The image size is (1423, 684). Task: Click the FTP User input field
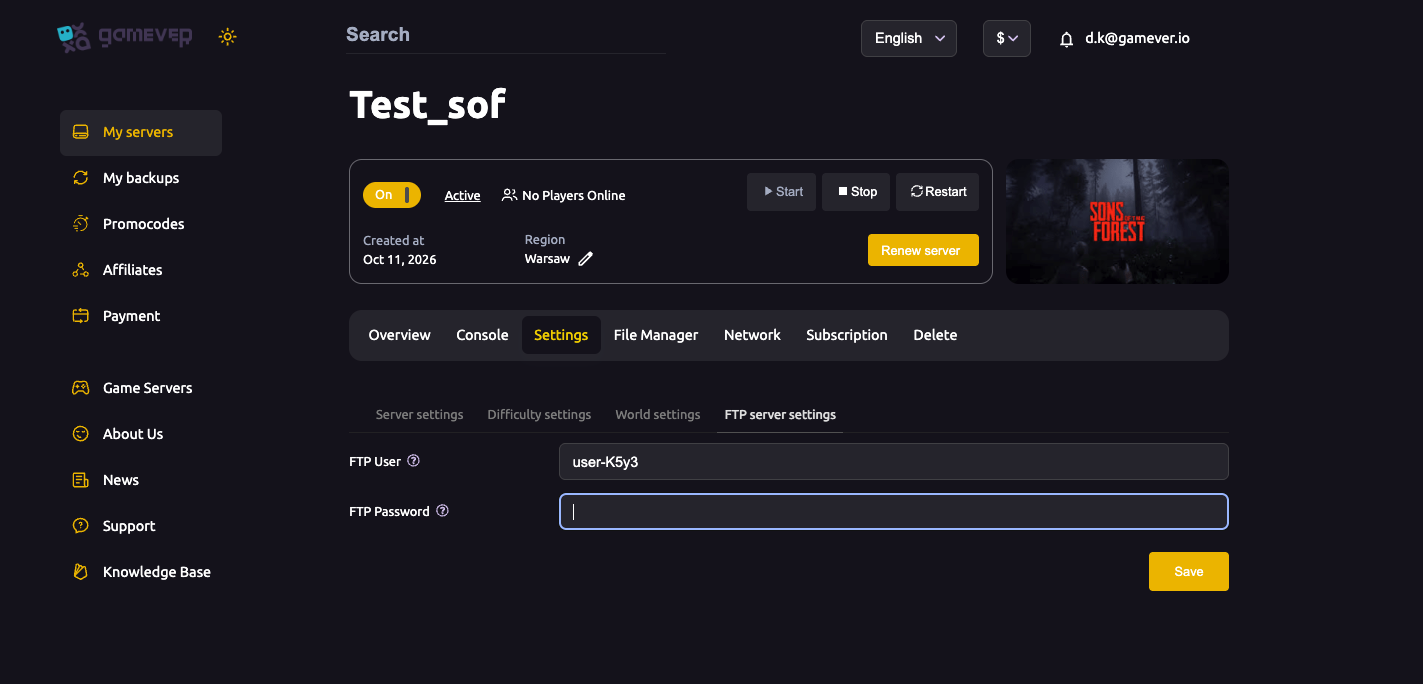893,462
